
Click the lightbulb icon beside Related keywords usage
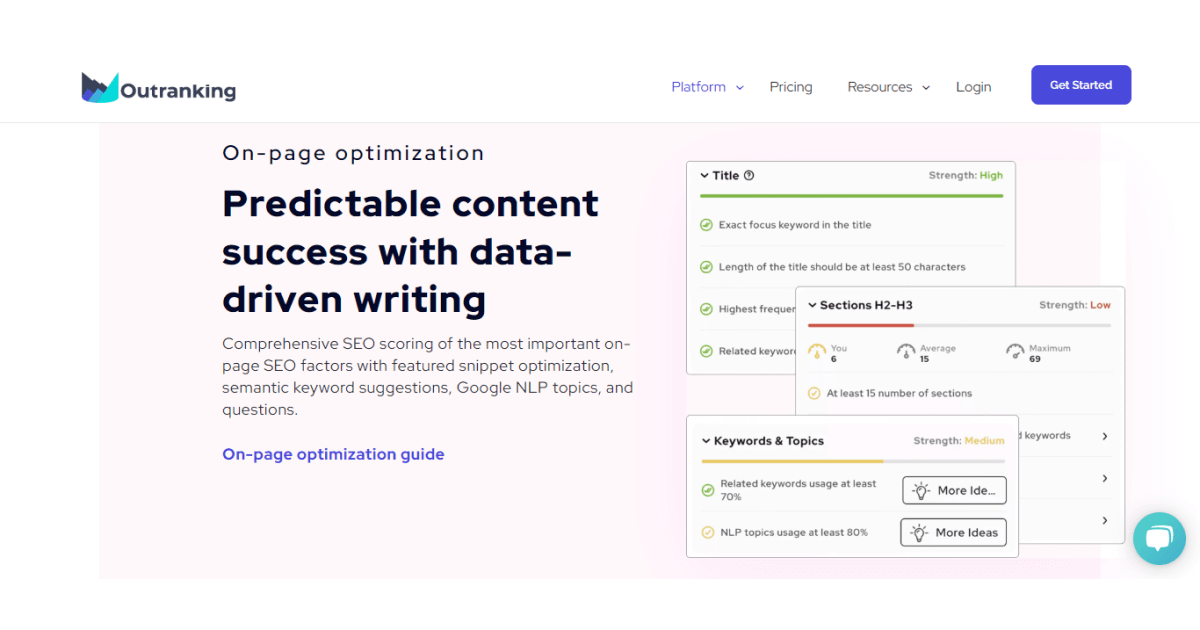[921, 491]
